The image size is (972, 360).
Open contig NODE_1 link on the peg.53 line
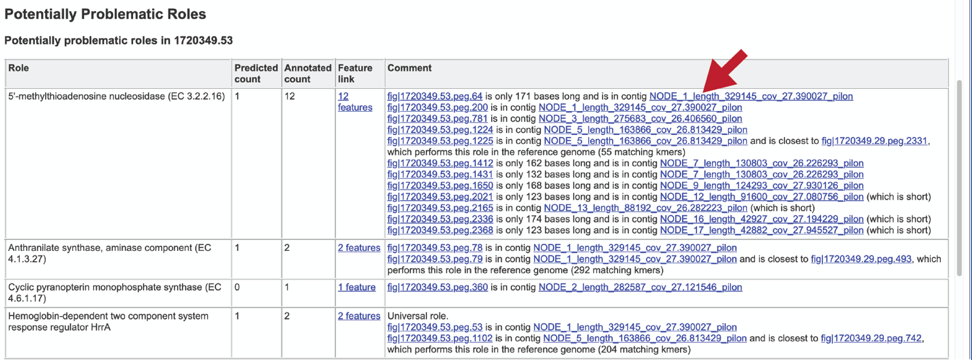click(x=635, y=327)
